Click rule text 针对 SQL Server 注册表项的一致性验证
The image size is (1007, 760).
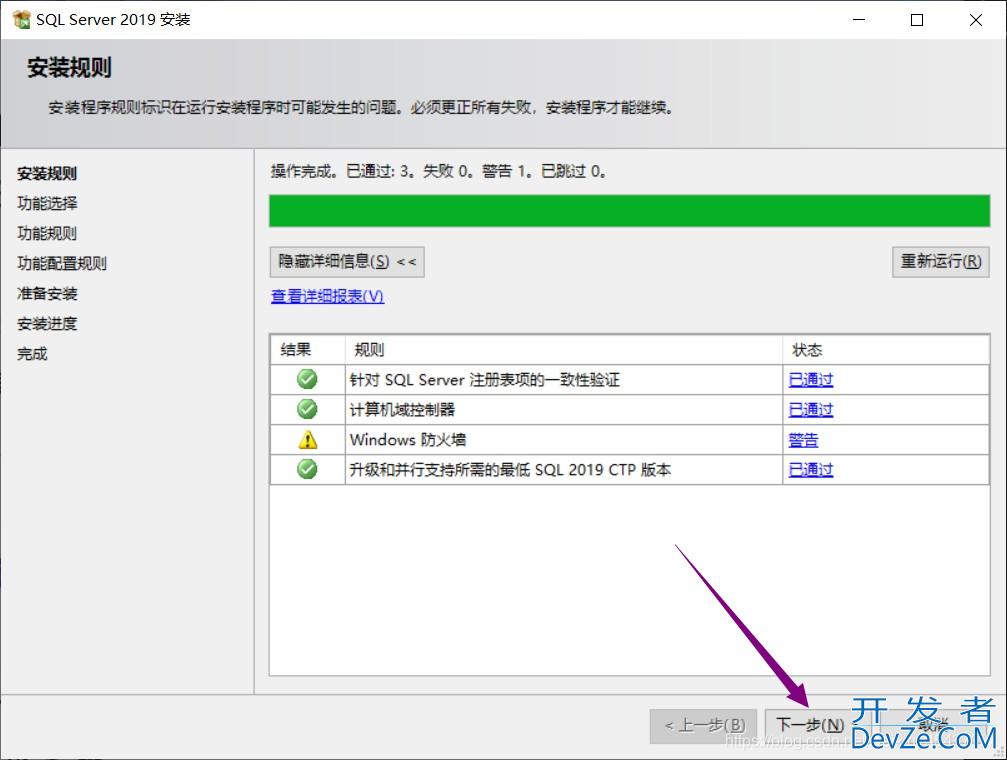484,380
